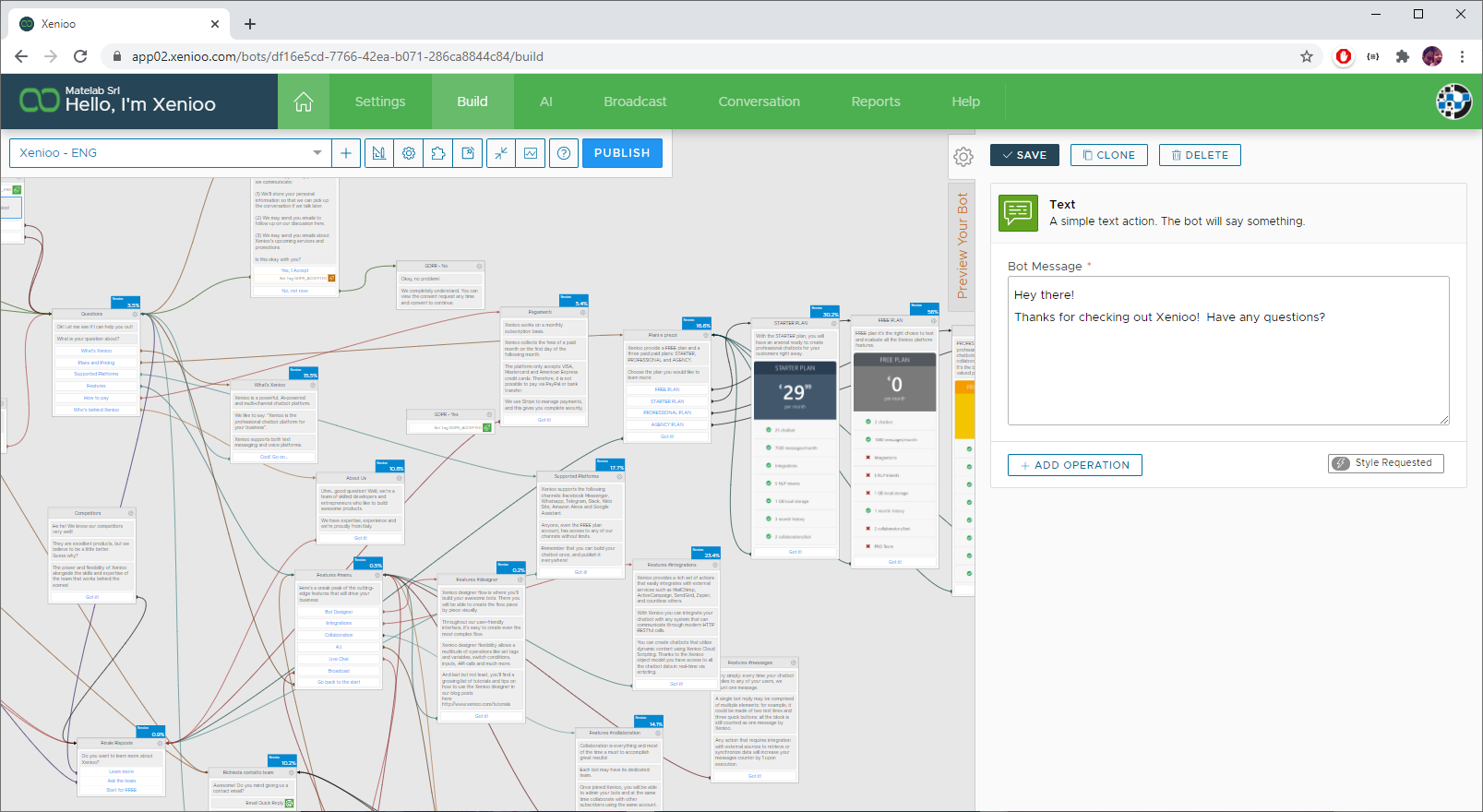Save the action with SAVE button
The image size is (1483, 812).
click(1024, 155)
